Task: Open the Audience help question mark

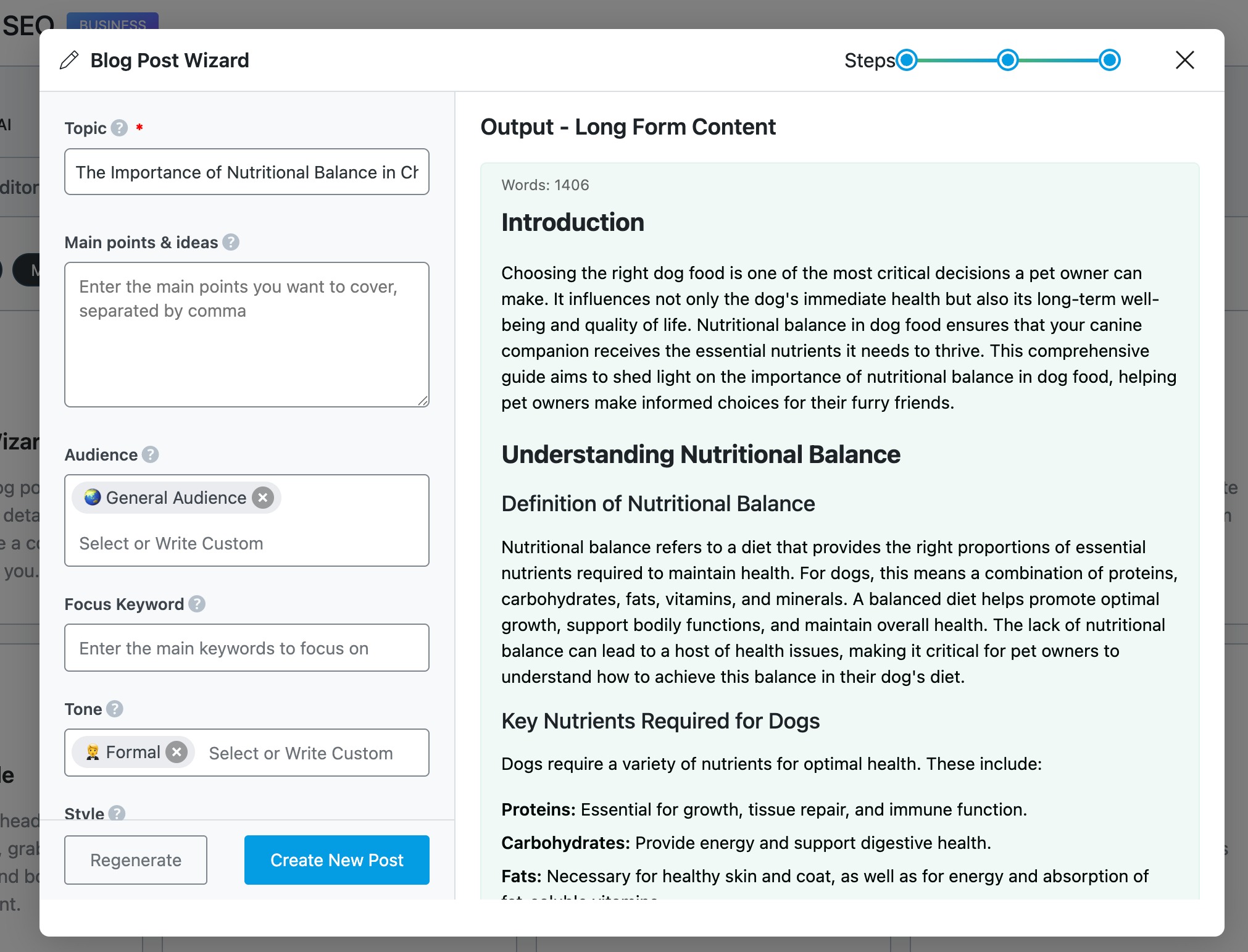Action: pyautogui.click(x=150, y=454)
